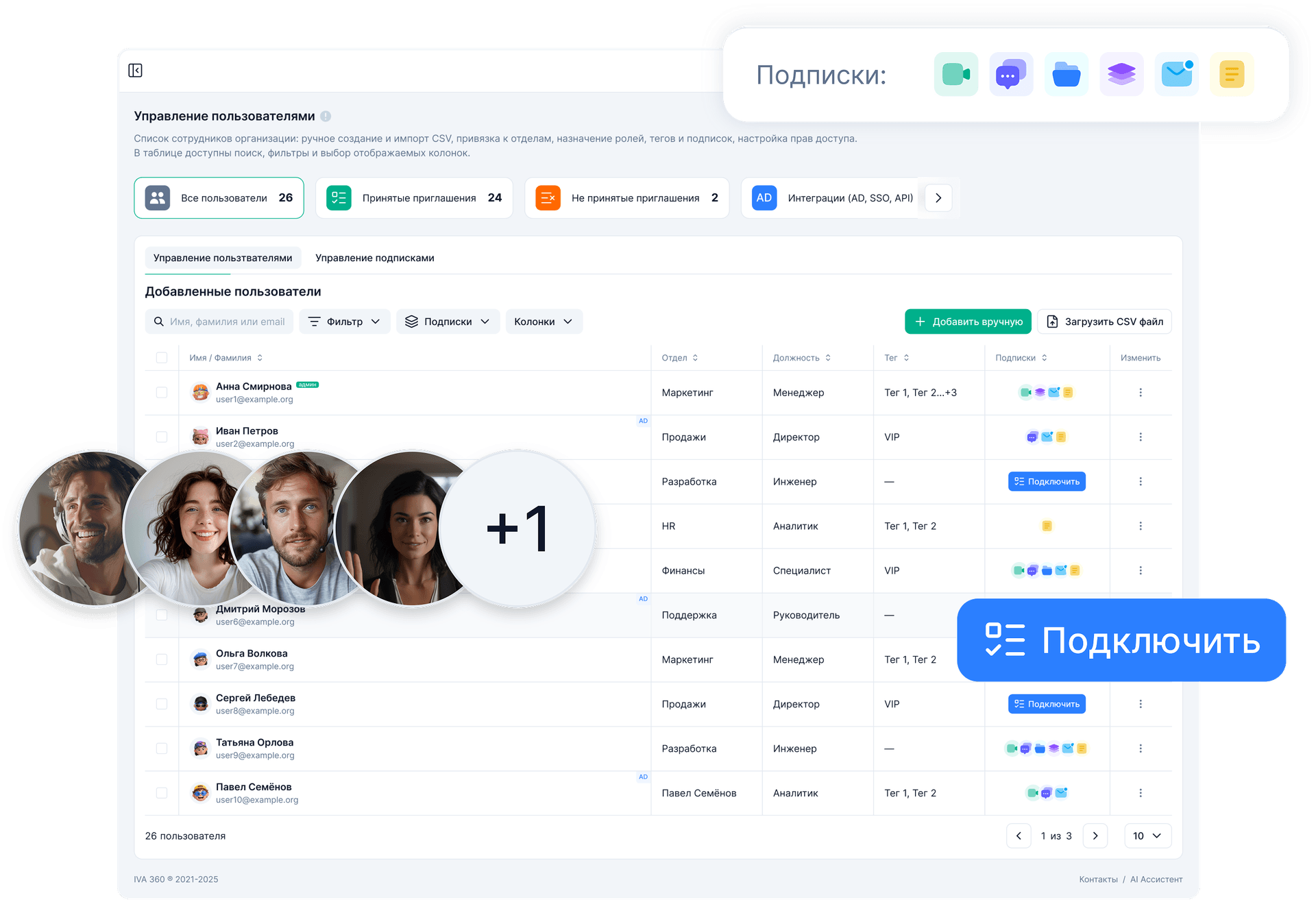Open actions menu for Павел Семёнов row

coord(1141,793)
